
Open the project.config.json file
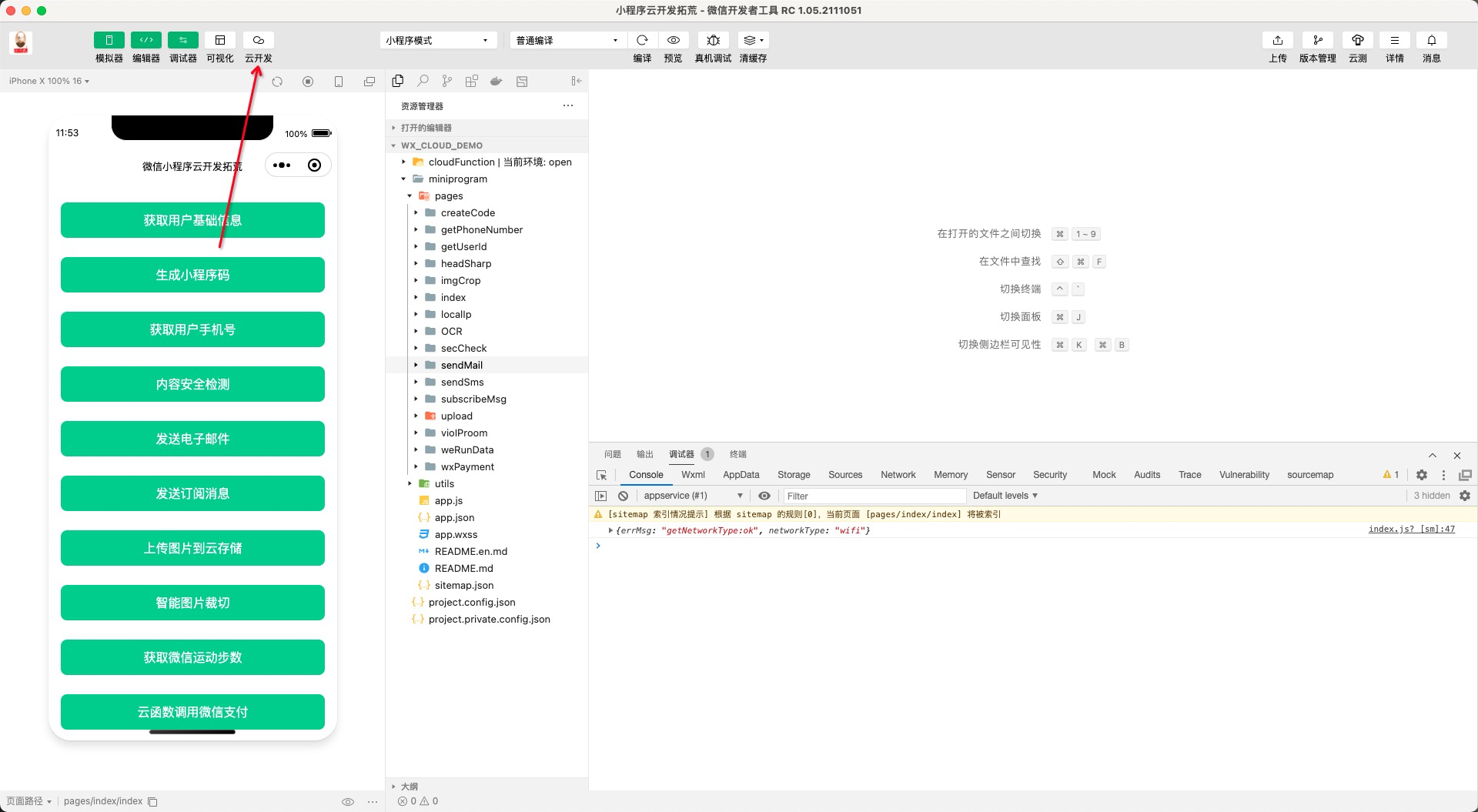(x=487, y=603)
